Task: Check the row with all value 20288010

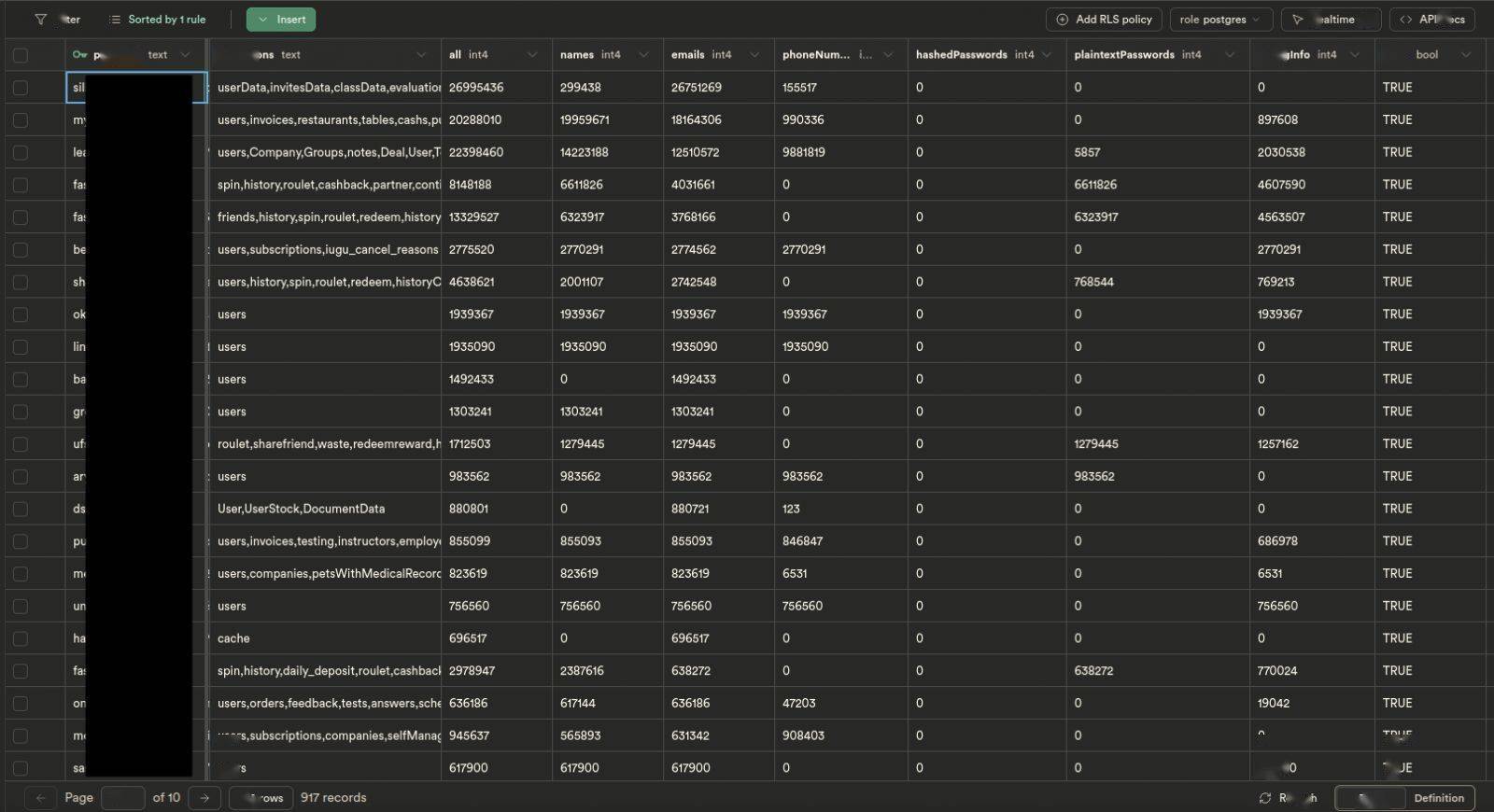Action: coord(21,120)
